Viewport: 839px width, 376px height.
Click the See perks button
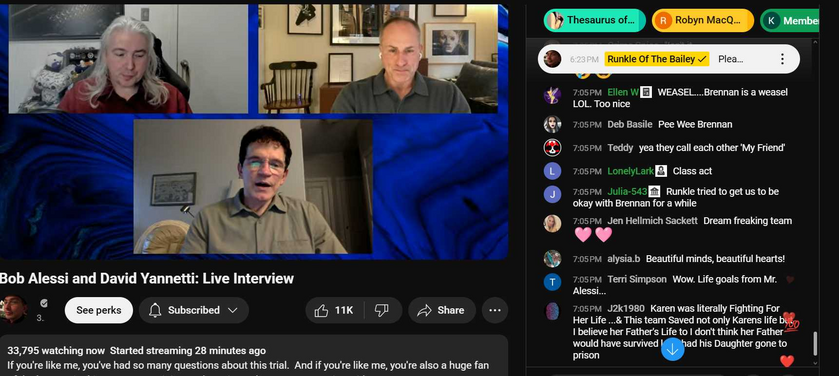[x=98, y=310]
